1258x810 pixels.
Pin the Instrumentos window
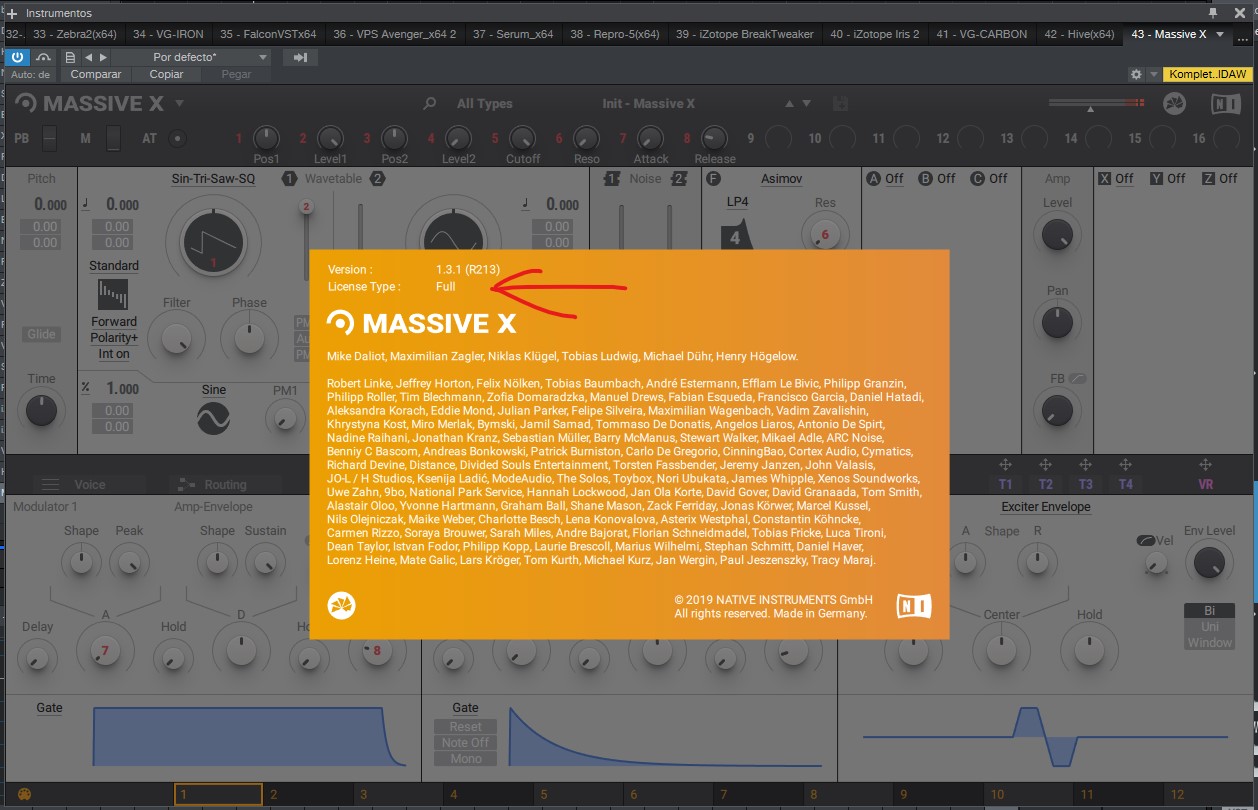[1213, 13]
